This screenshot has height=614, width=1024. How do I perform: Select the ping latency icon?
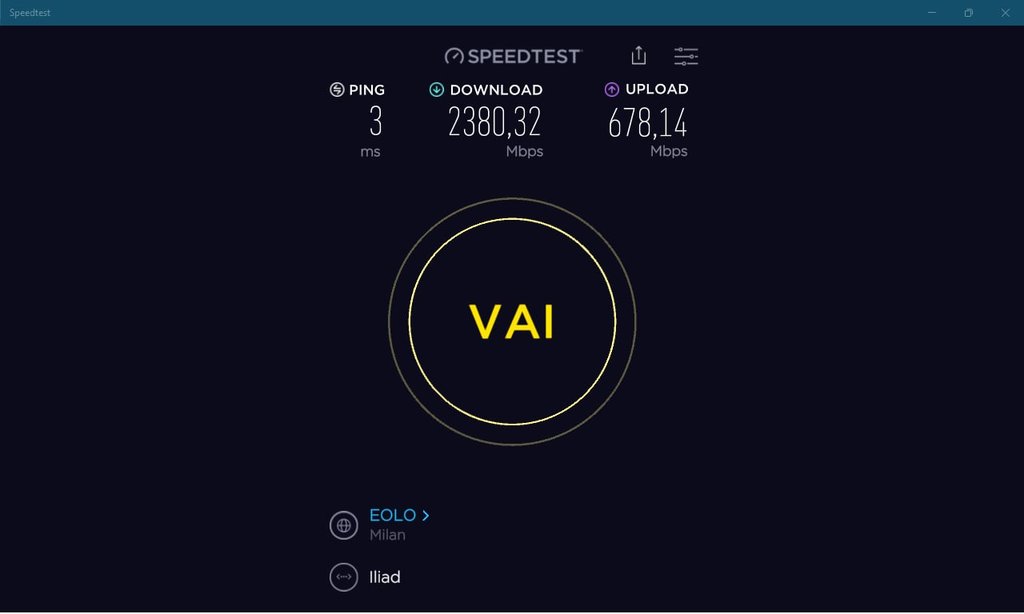[337, 89]
